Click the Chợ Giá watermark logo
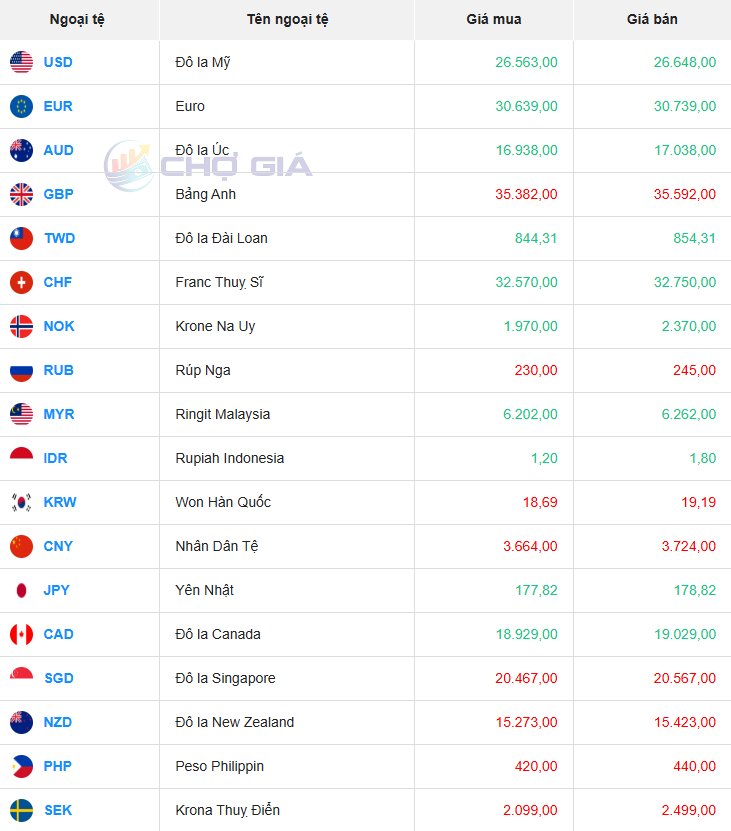Screen dimensions: 731x831 coord(210,165)
